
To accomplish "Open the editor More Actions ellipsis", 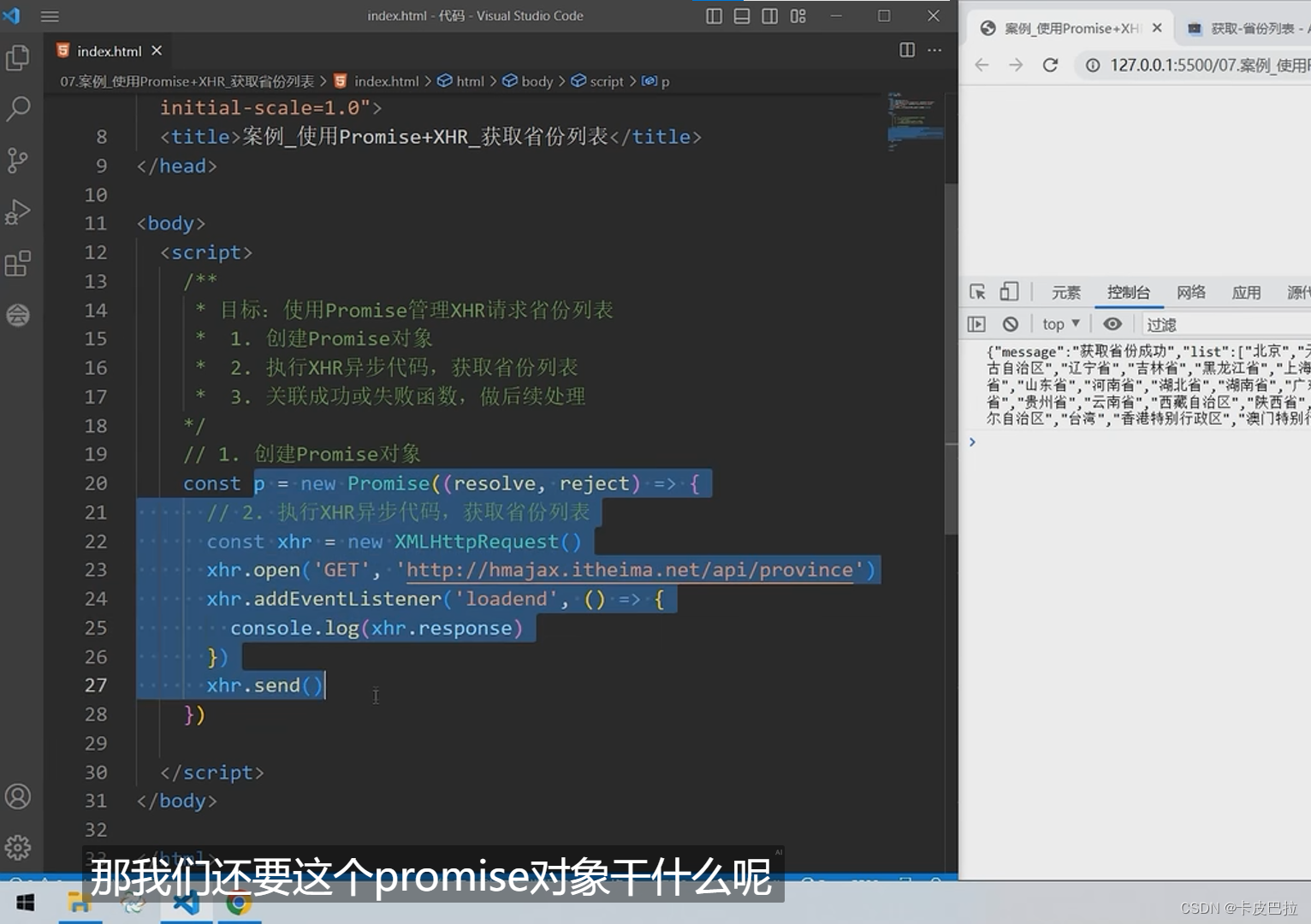I will [934, 50].
